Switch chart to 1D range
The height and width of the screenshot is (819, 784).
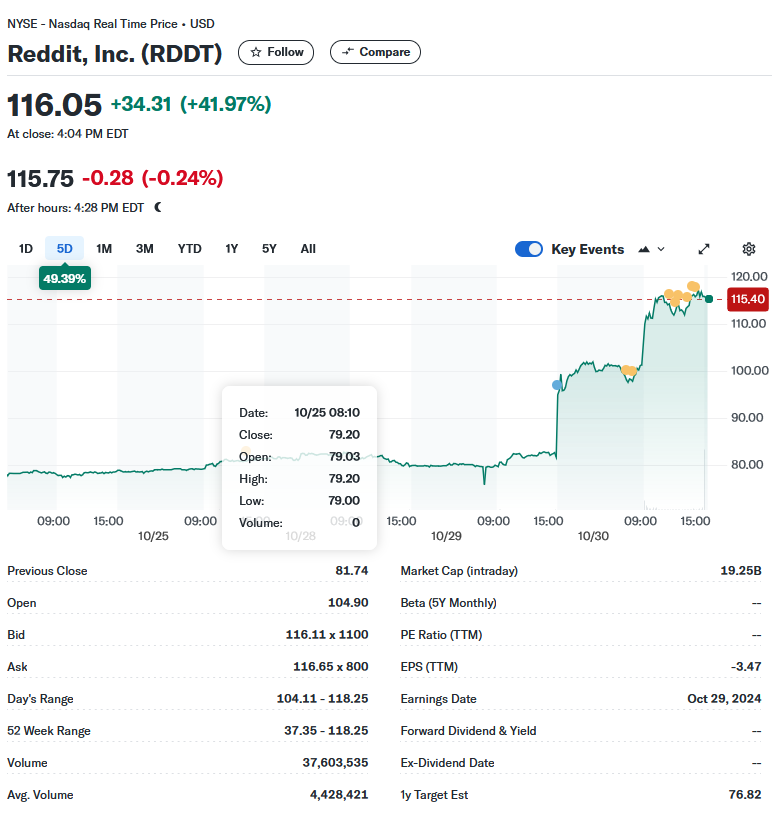26,249
